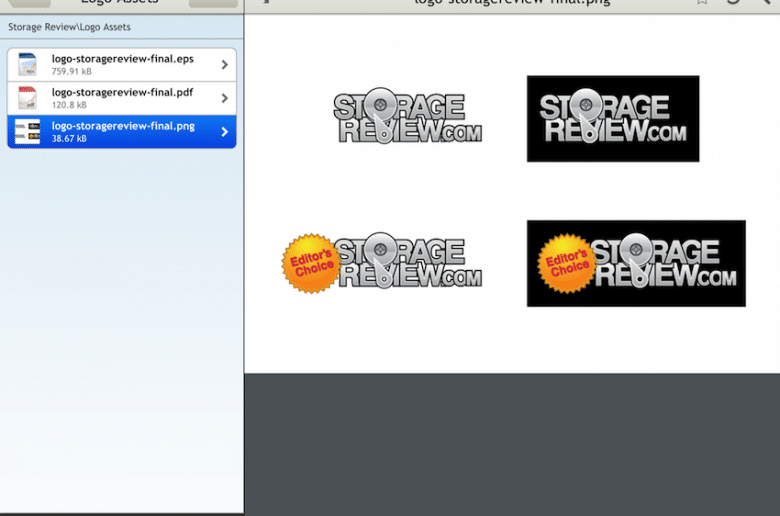Expand chevron for logo-storagereview-final.eps

[224, 65]
